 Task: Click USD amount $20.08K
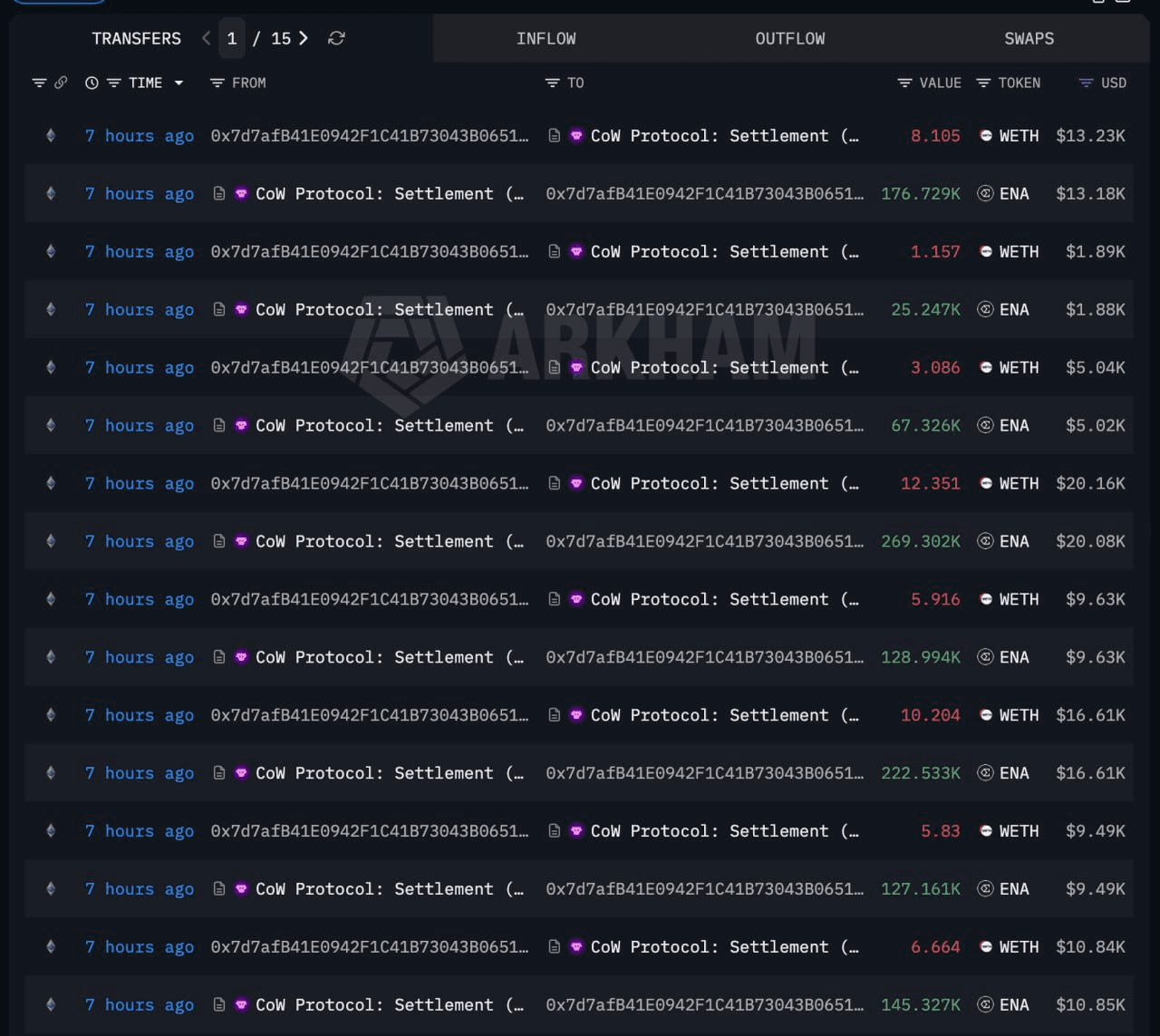point(1090,541)
